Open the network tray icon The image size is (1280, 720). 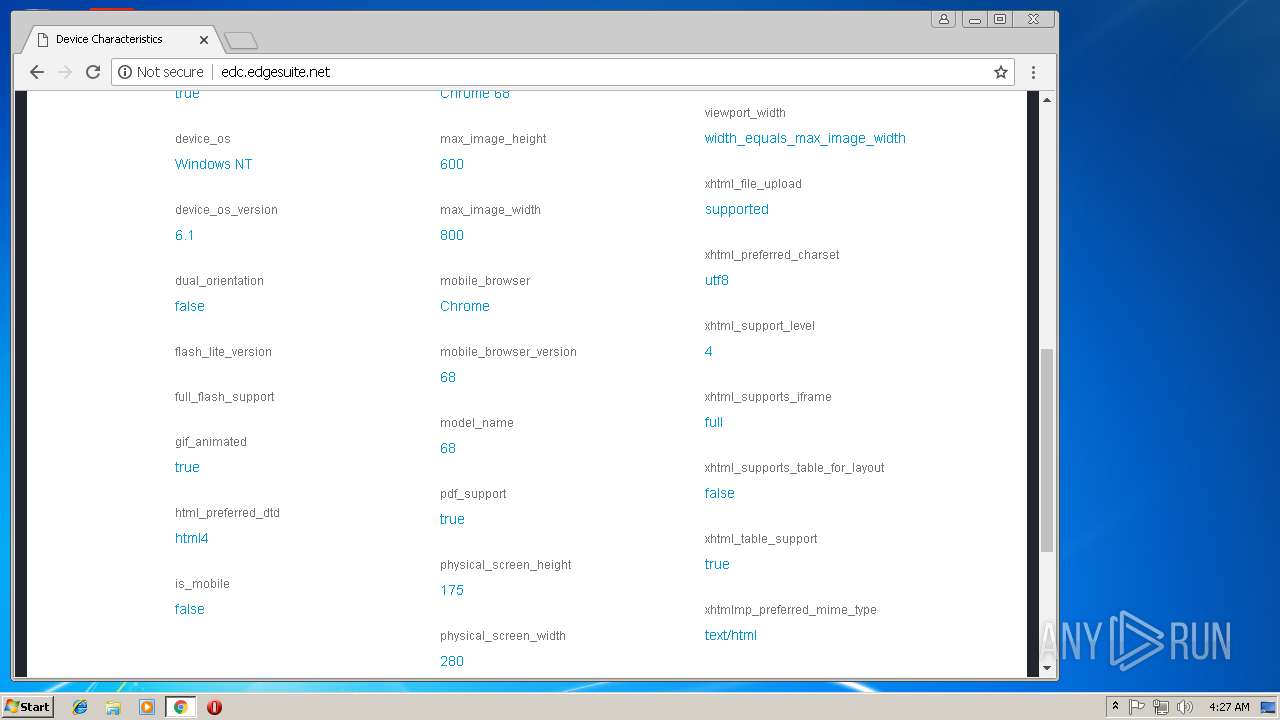[1161, 707]
